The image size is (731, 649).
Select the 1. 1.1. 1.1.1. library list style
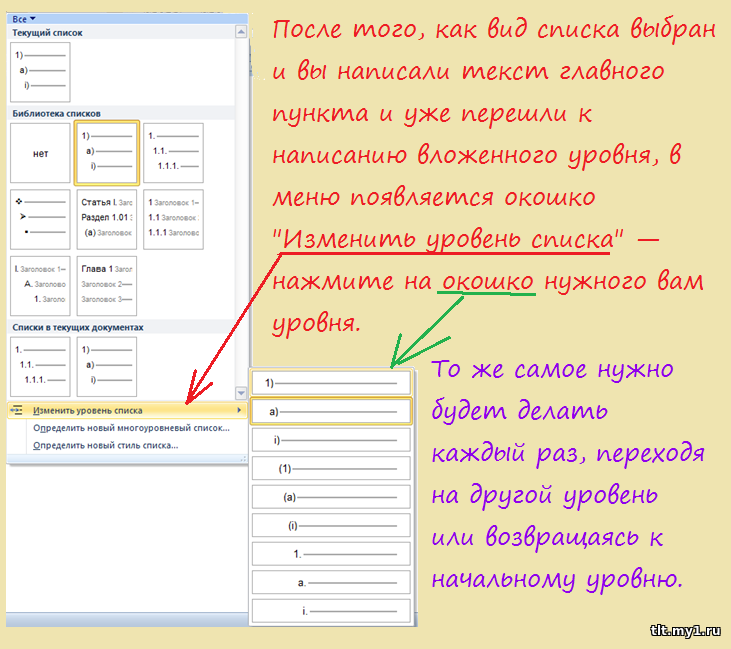[x=172, y=153]
